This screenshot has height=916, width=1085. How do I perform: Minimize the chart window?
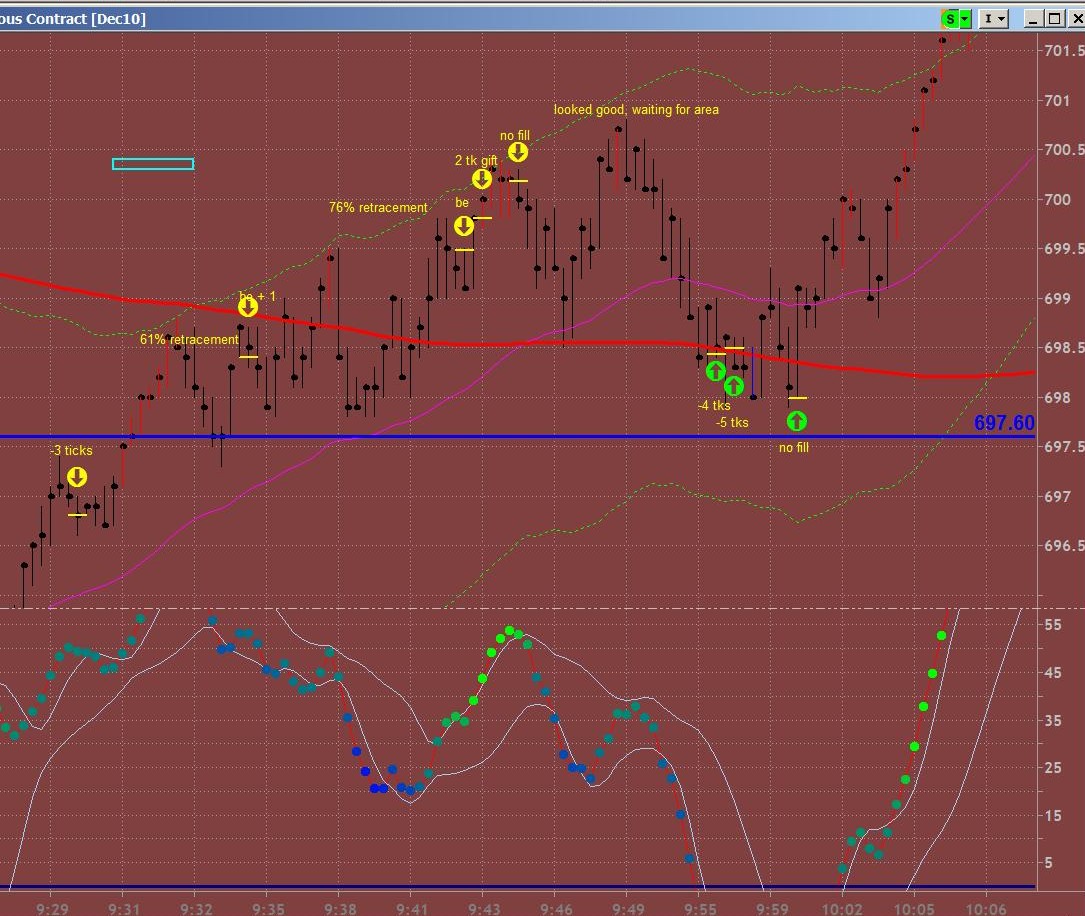(x=1033, y=19)
